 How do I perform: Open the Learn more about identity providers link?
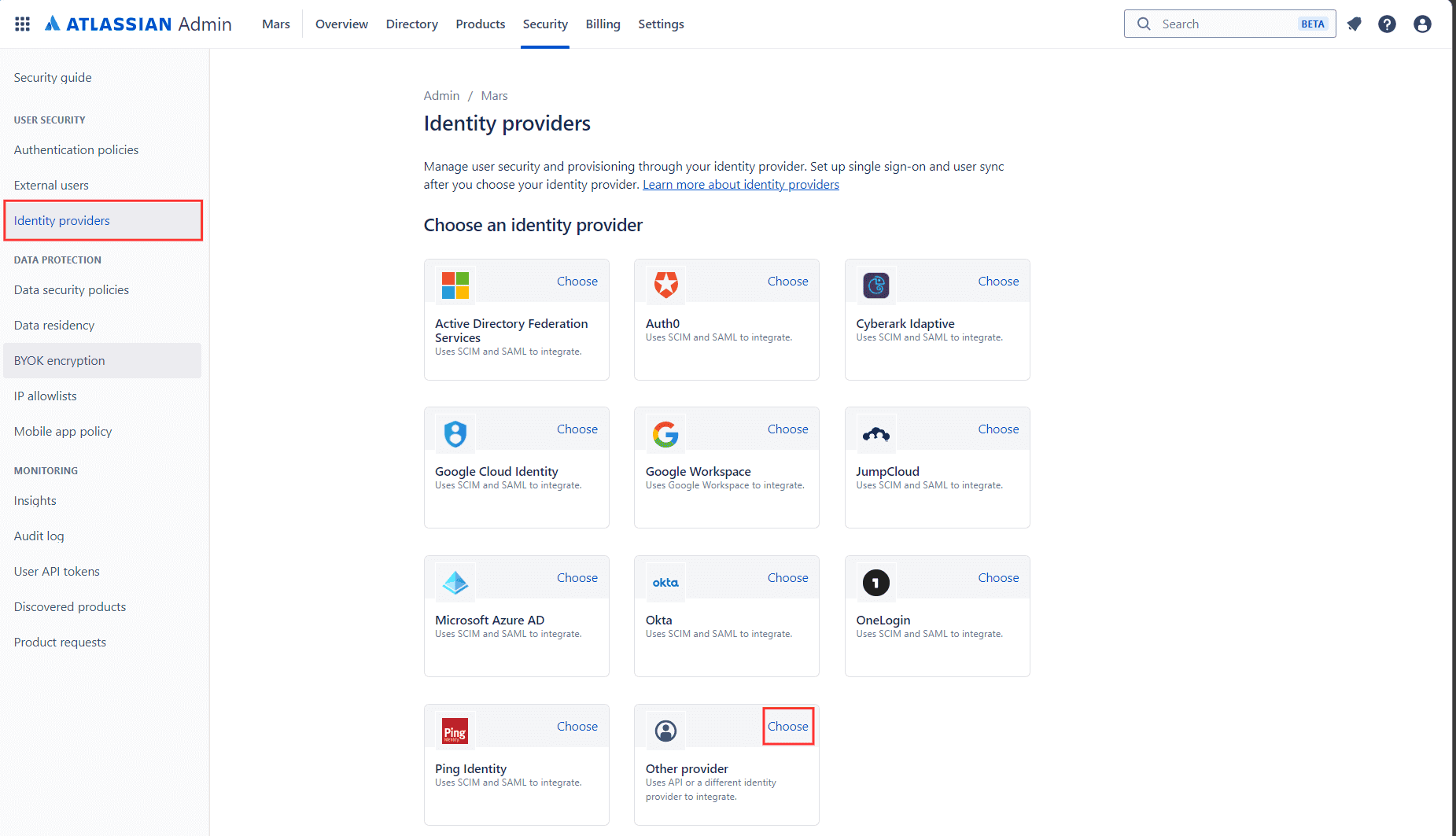coord(740,184)
